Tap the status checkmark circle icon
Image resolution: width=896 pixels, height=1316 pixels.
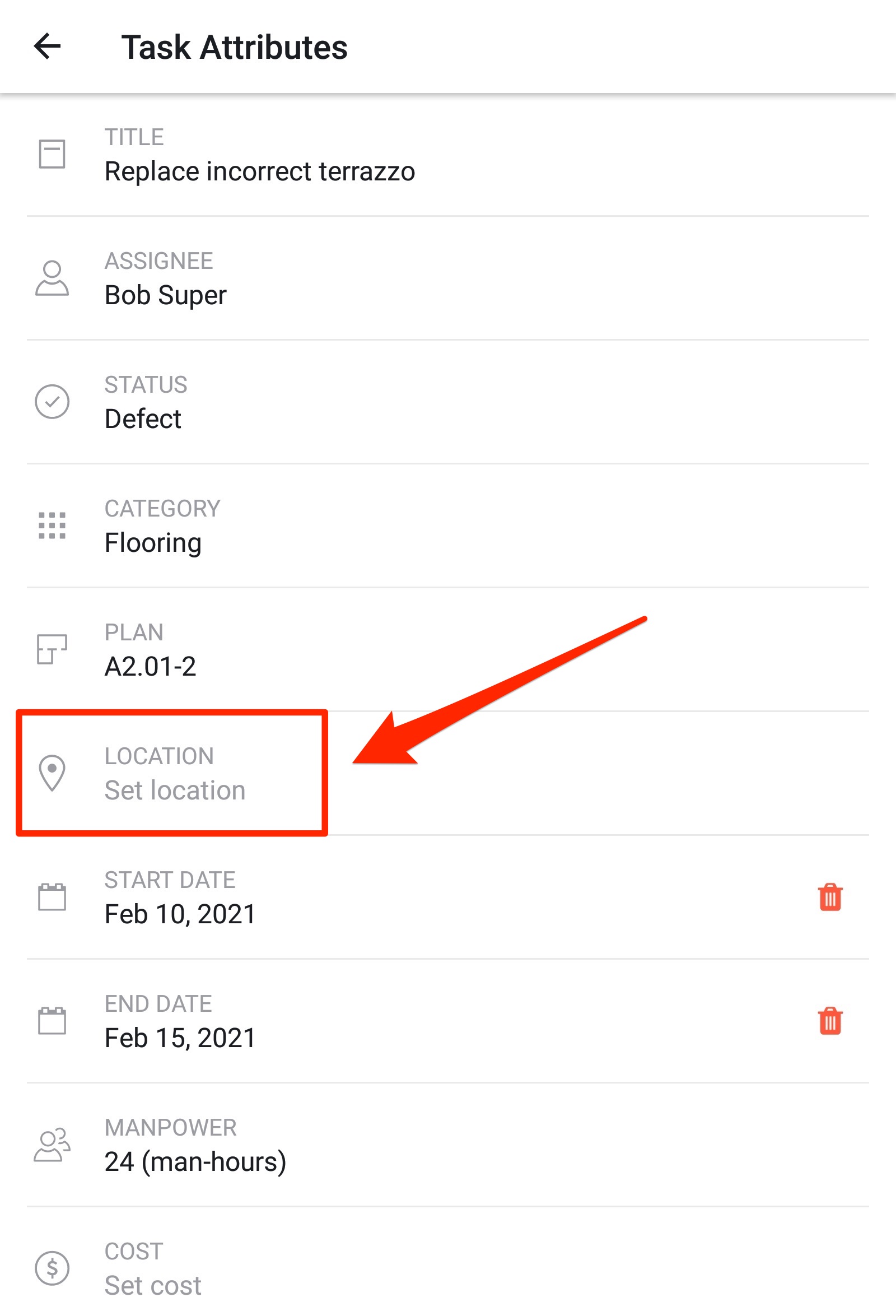52,402
